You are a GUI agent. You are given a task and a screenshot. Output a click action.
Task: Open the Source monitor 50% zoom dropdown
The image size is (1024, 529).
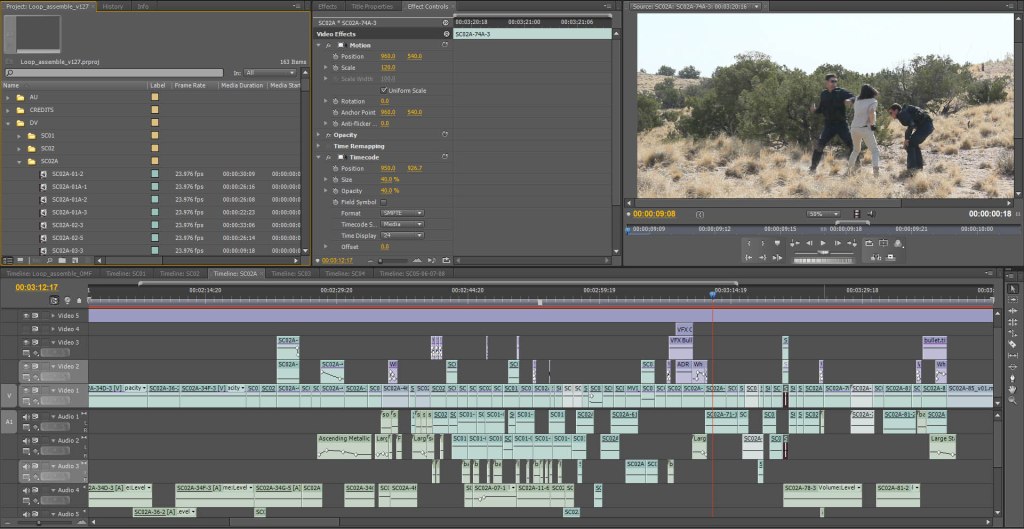[822, 213]
